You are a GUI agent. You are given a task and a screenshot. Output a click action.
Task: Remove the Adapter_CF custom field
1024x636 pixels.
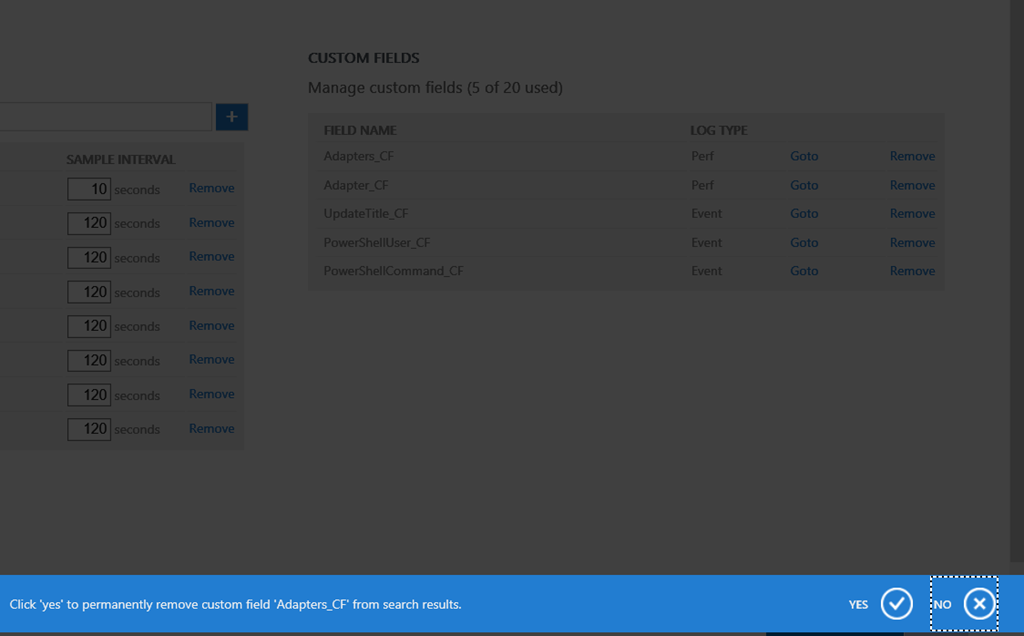912,185
